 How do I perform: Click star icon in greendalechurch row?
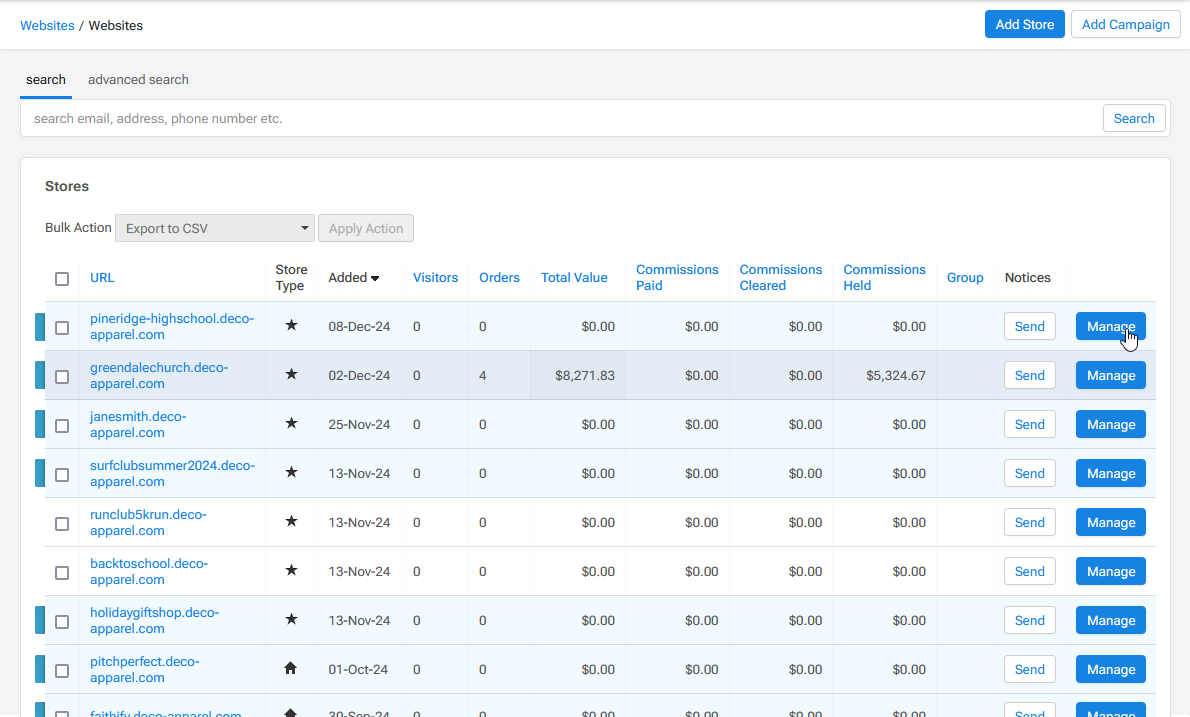tap(291, 374)
